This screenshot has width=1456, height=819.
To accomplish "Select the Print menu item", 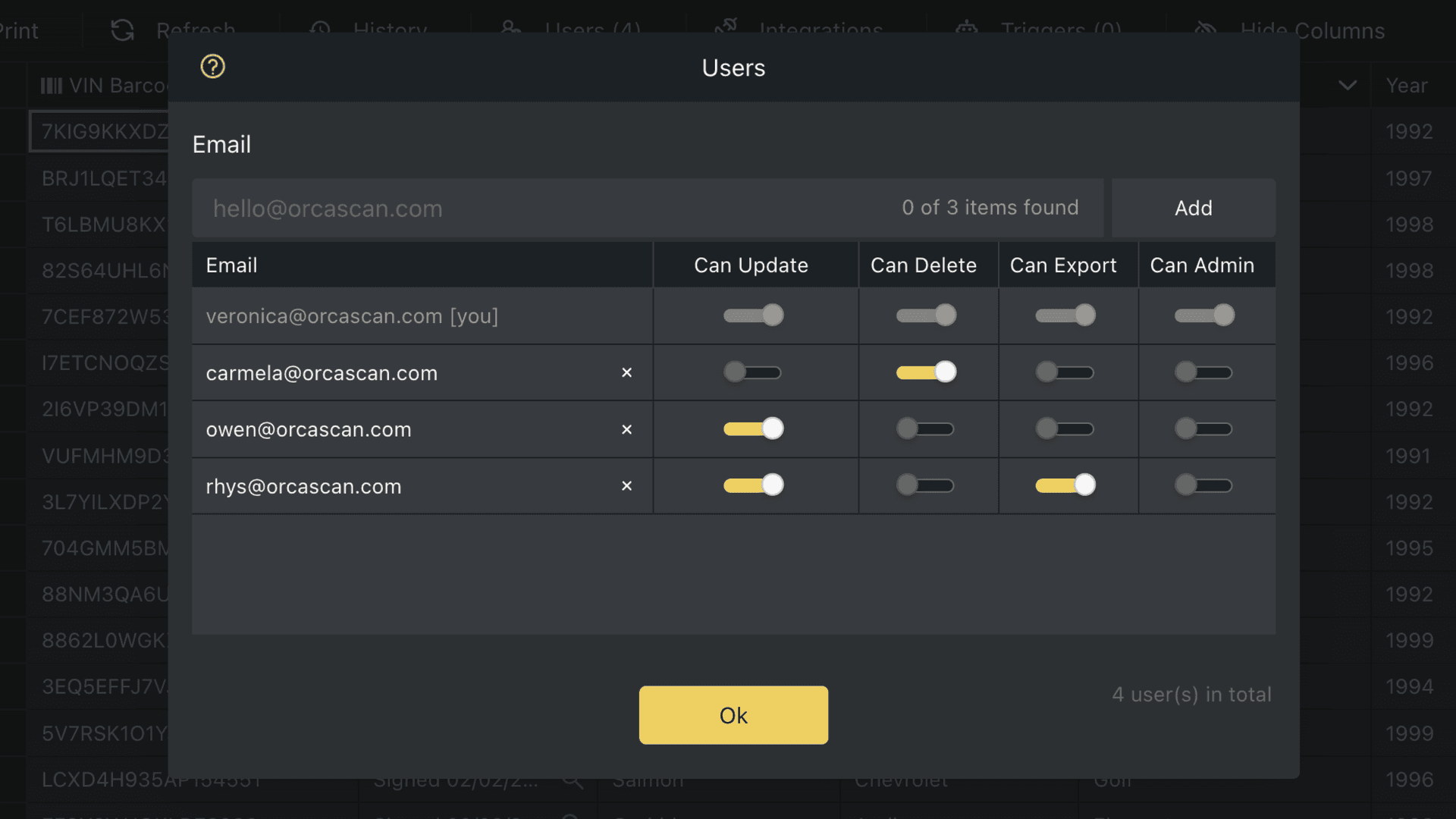I will 18,30.
